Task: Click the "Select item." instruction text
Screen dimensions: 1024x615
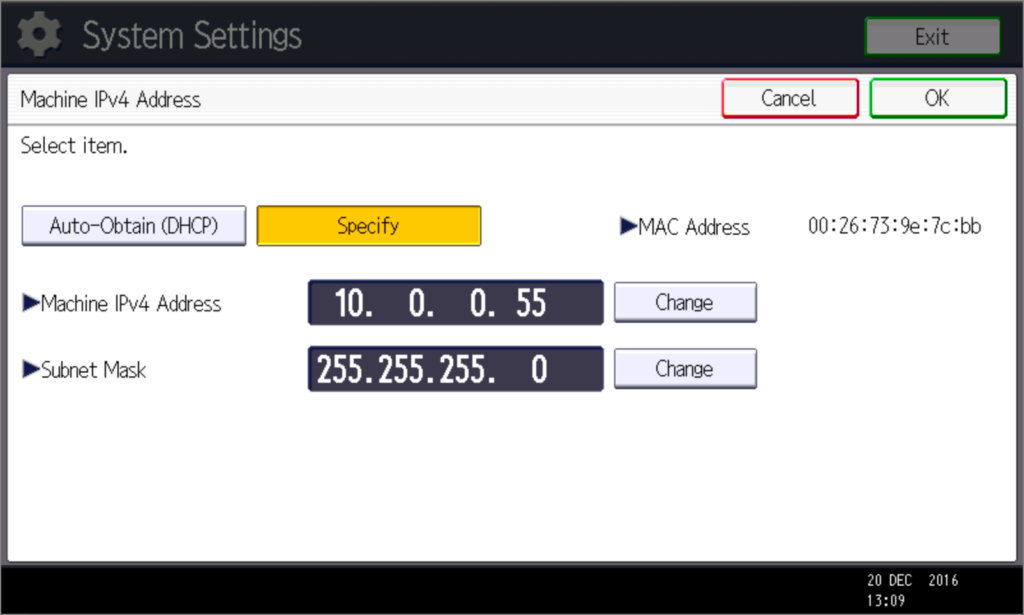Action: pos(74,147)
